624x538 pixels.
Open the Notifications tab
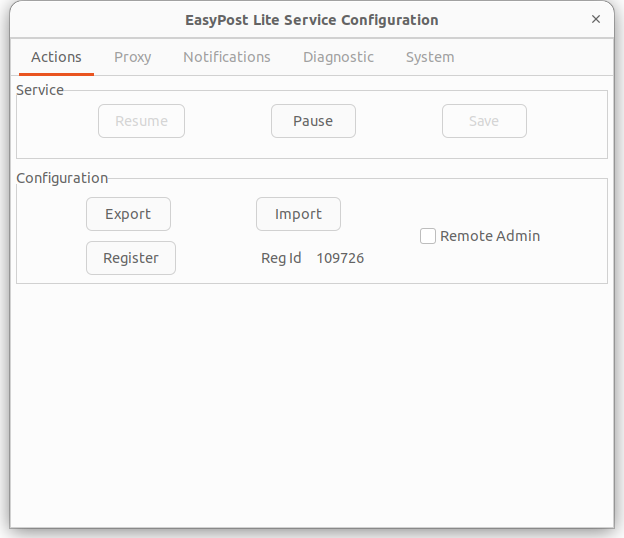[227, 57]
